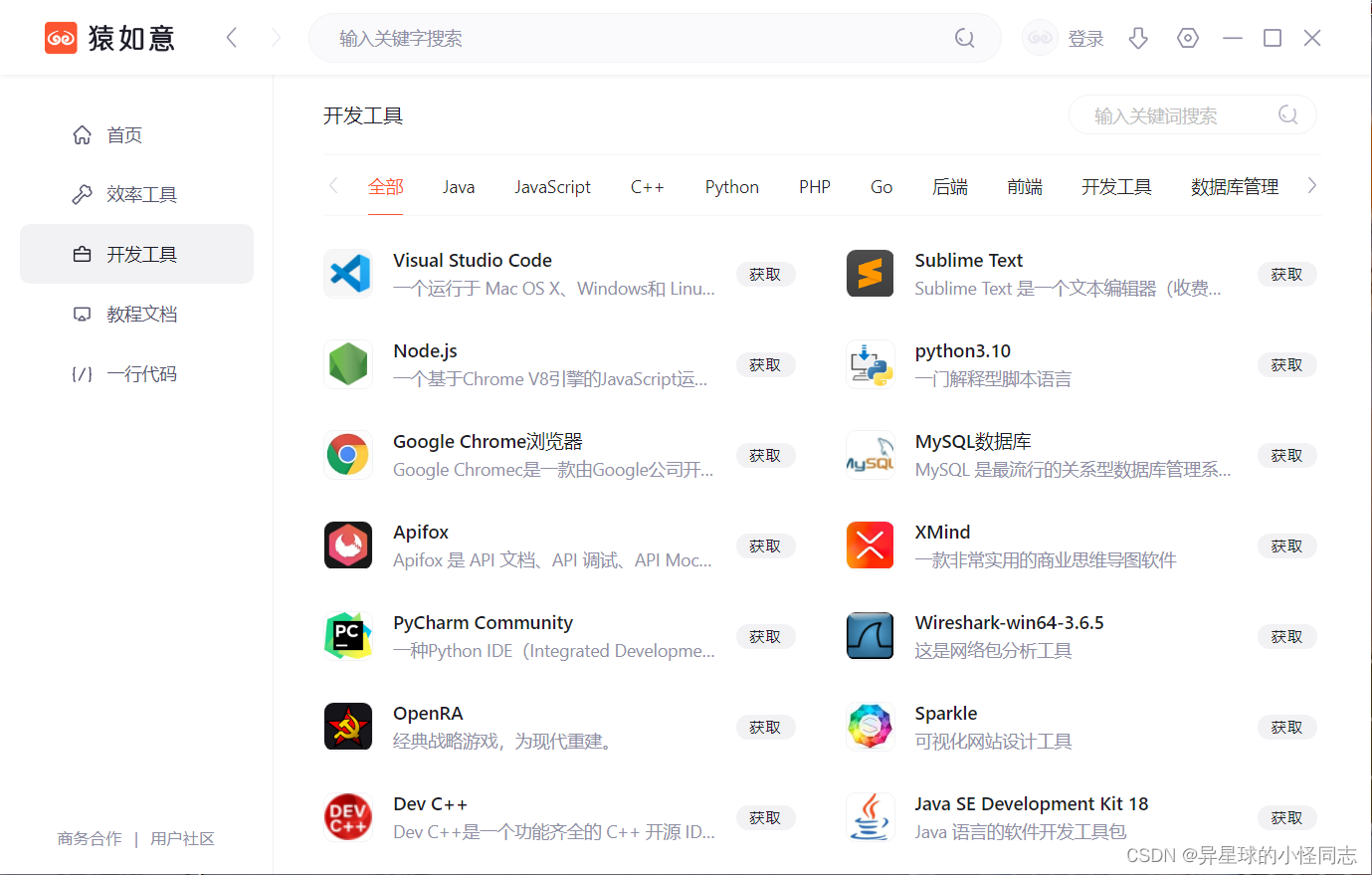
Task: Click the Sublime Text icon
Action: pos(871,274)
